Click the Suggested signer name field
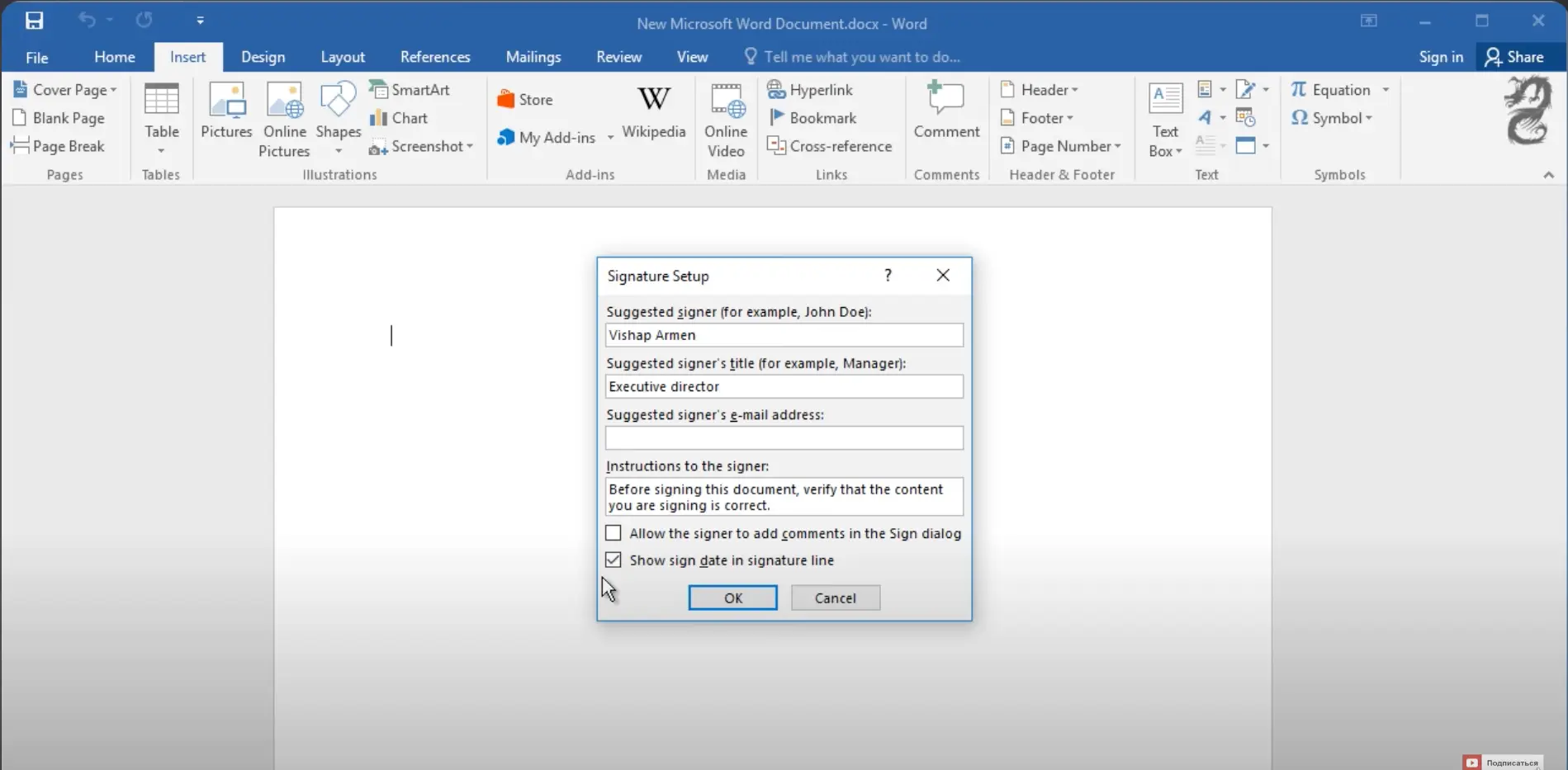Screen dimensions: 1568x770 click(x=784, y=335)
